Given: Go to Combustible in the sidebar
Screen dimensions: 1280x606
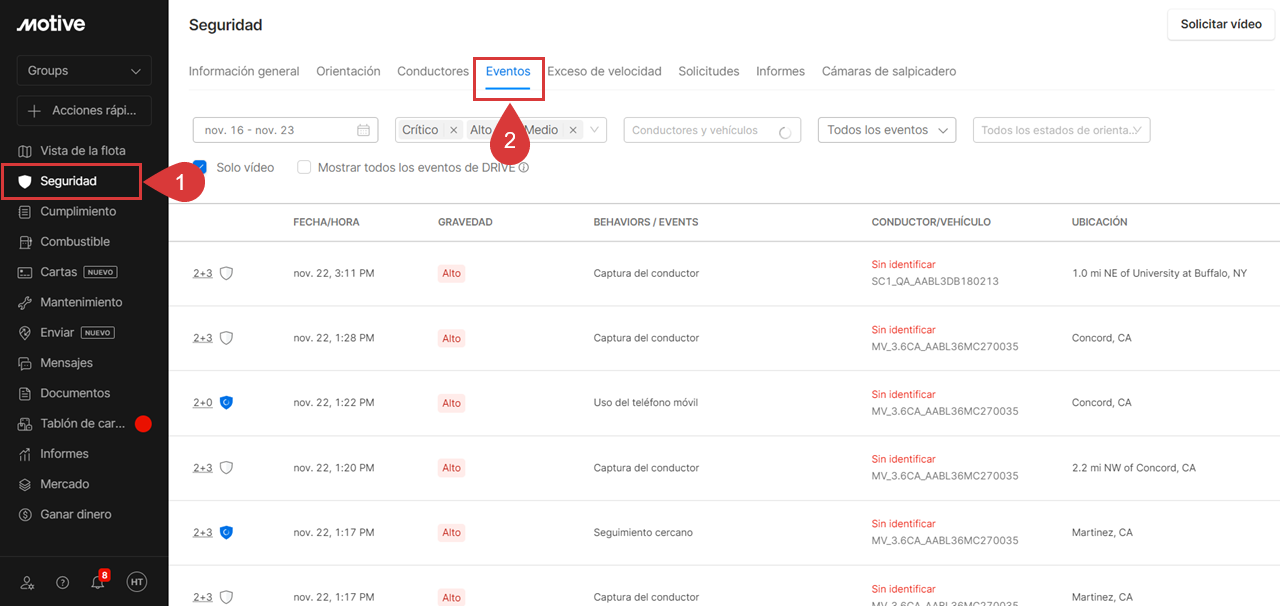Looking at the screenshot, I should [x=75, y=242].
